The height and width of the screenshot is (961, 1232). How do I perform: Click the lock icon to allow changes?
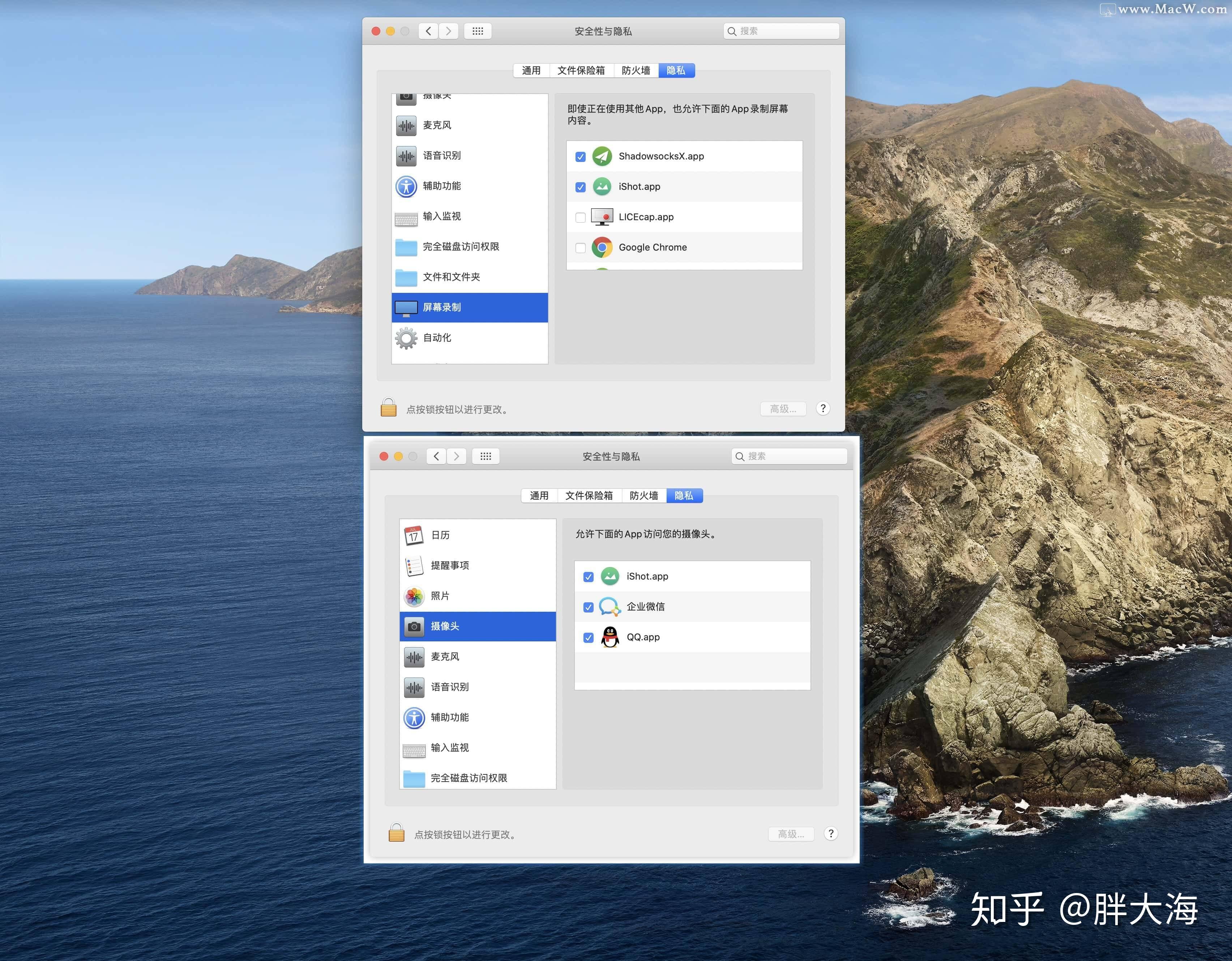pos(389,407)
